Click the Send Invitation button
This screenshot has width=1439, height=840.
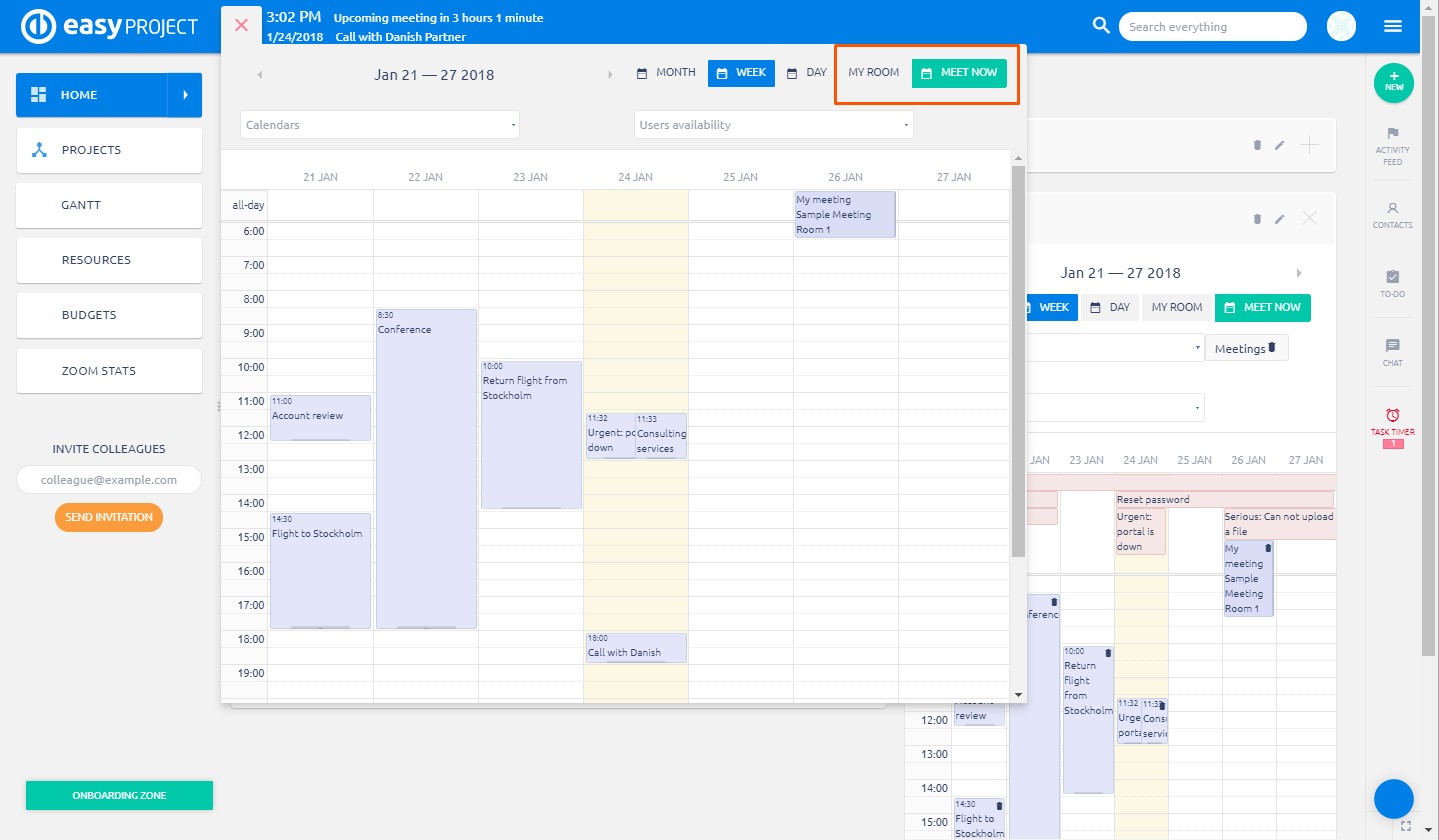[x=109, y=517]
